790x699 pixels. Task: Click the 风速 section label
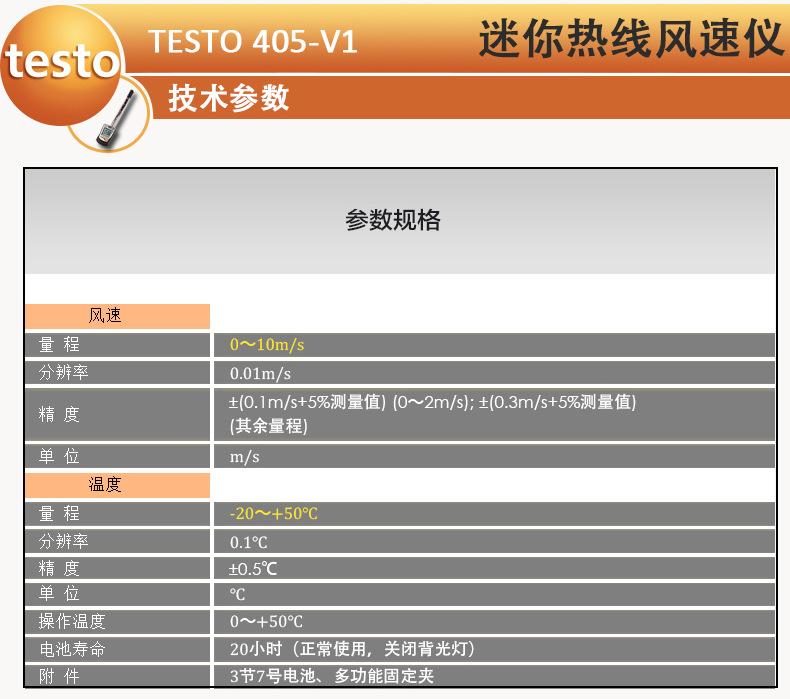pos(105,316)
